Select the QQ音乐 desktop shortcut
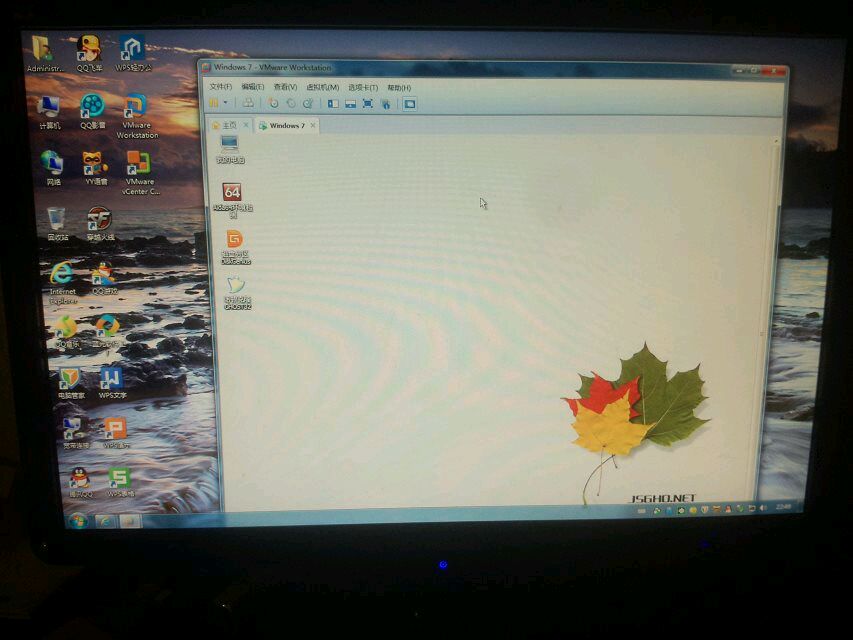This screenshot has width=853, height=640. click(x=67, y=331)
